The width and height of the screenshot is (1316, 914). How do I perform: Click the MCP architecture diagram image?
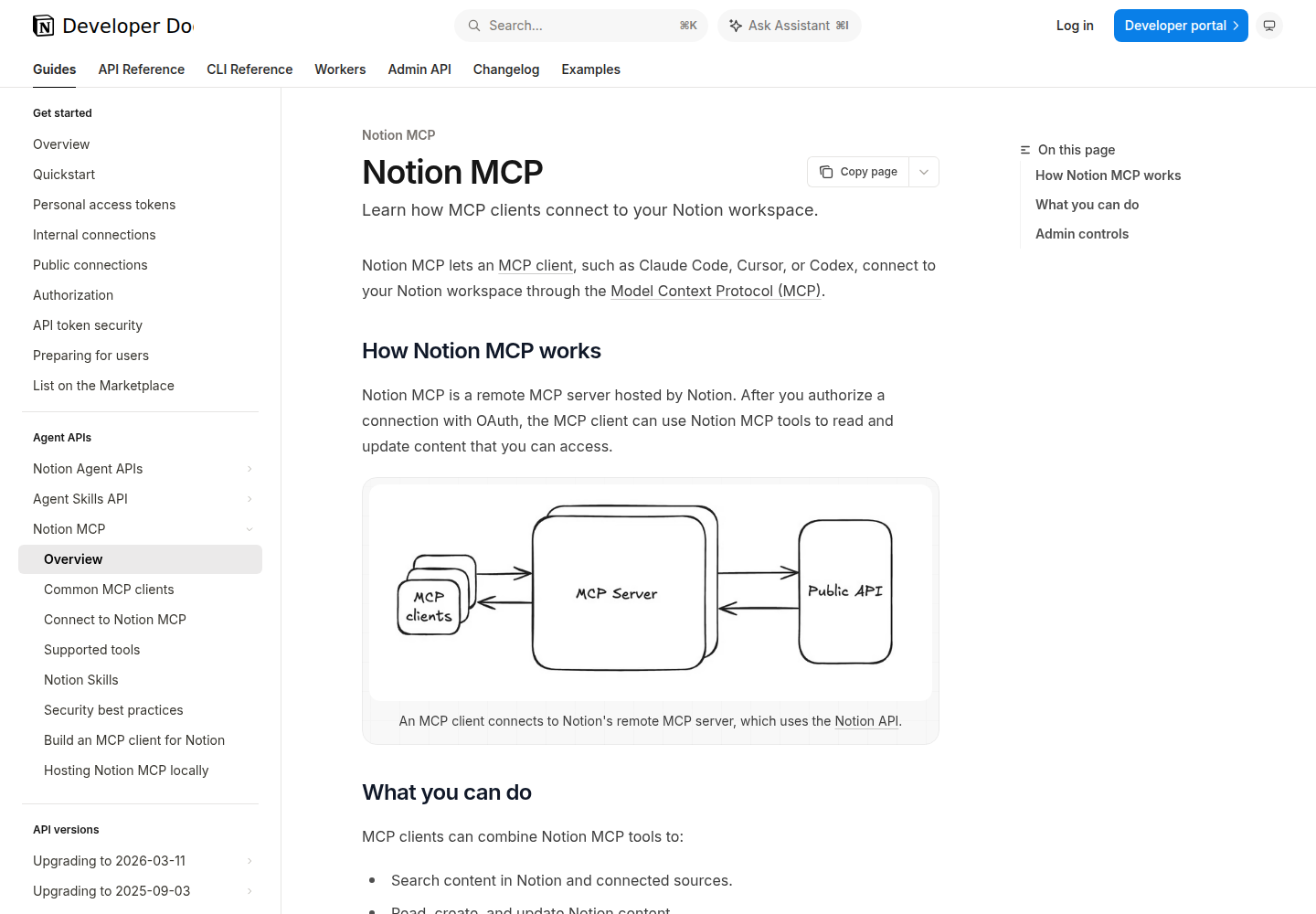pyautogui.click(x=651, y=592)
